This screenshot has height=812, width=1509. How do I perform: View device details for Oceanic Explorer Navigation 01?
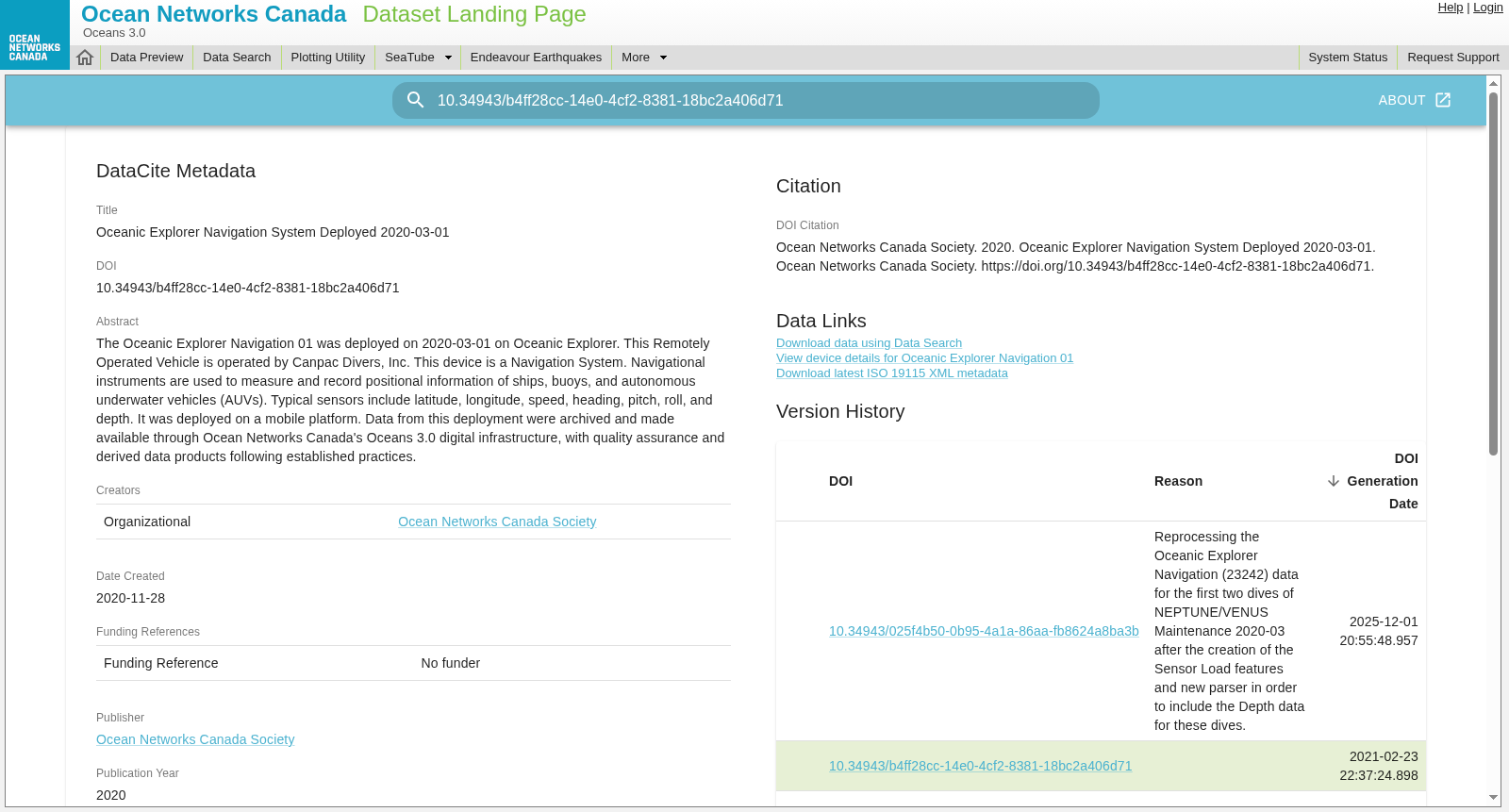coord(924,358)
